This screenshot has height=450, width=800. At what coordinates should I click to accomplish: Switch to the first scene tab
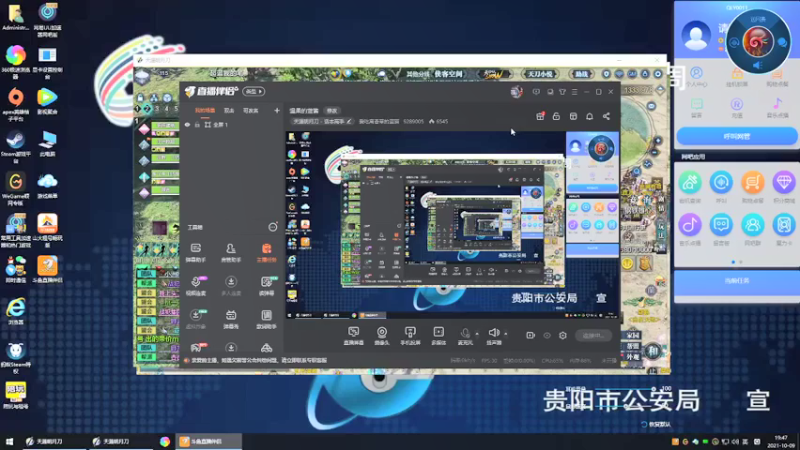click(205, 110)
